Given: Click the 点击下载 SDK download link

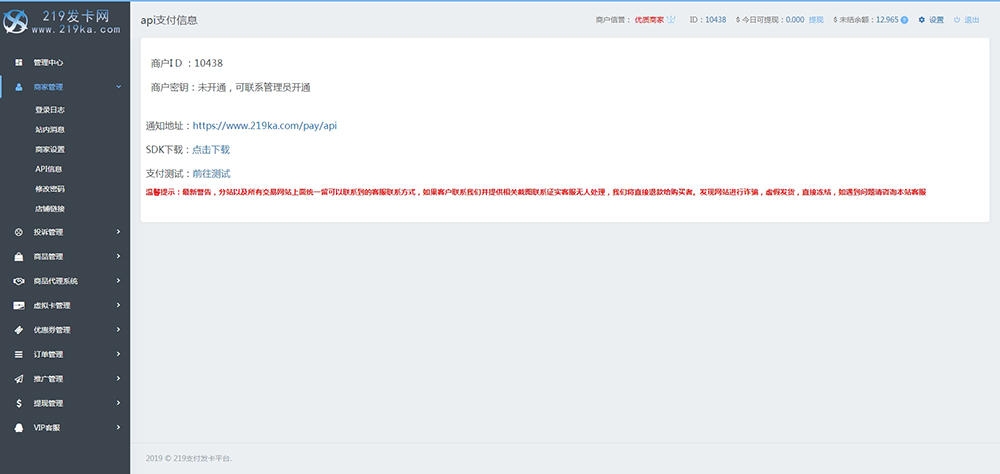Looking at the screenshot, I should (211, 150).
